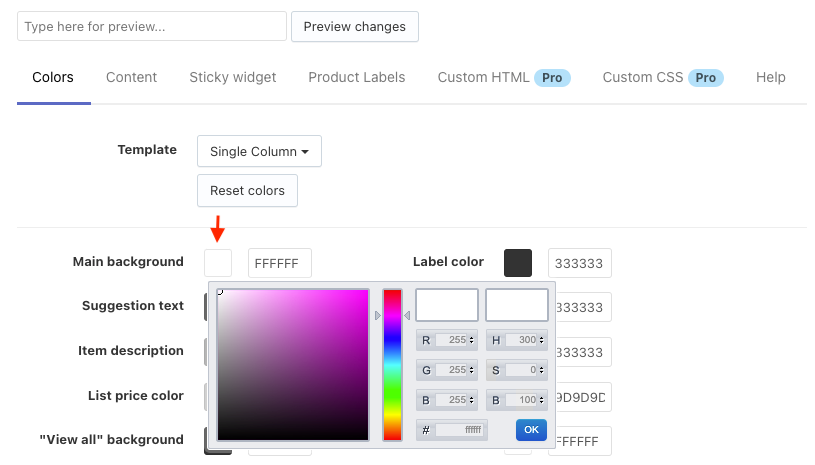Click the H value stepper arrows

(542, 340)
